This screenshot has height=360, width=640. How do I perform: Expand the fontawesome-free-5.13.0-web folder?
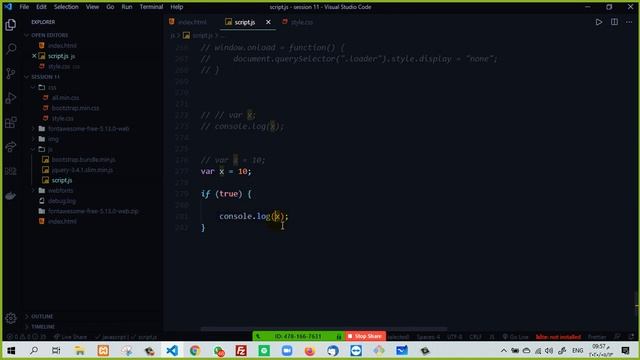[89, 129]
